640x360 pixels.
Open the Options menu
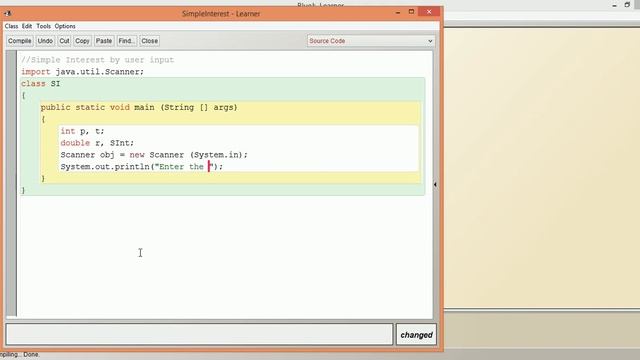click(65, 26)
